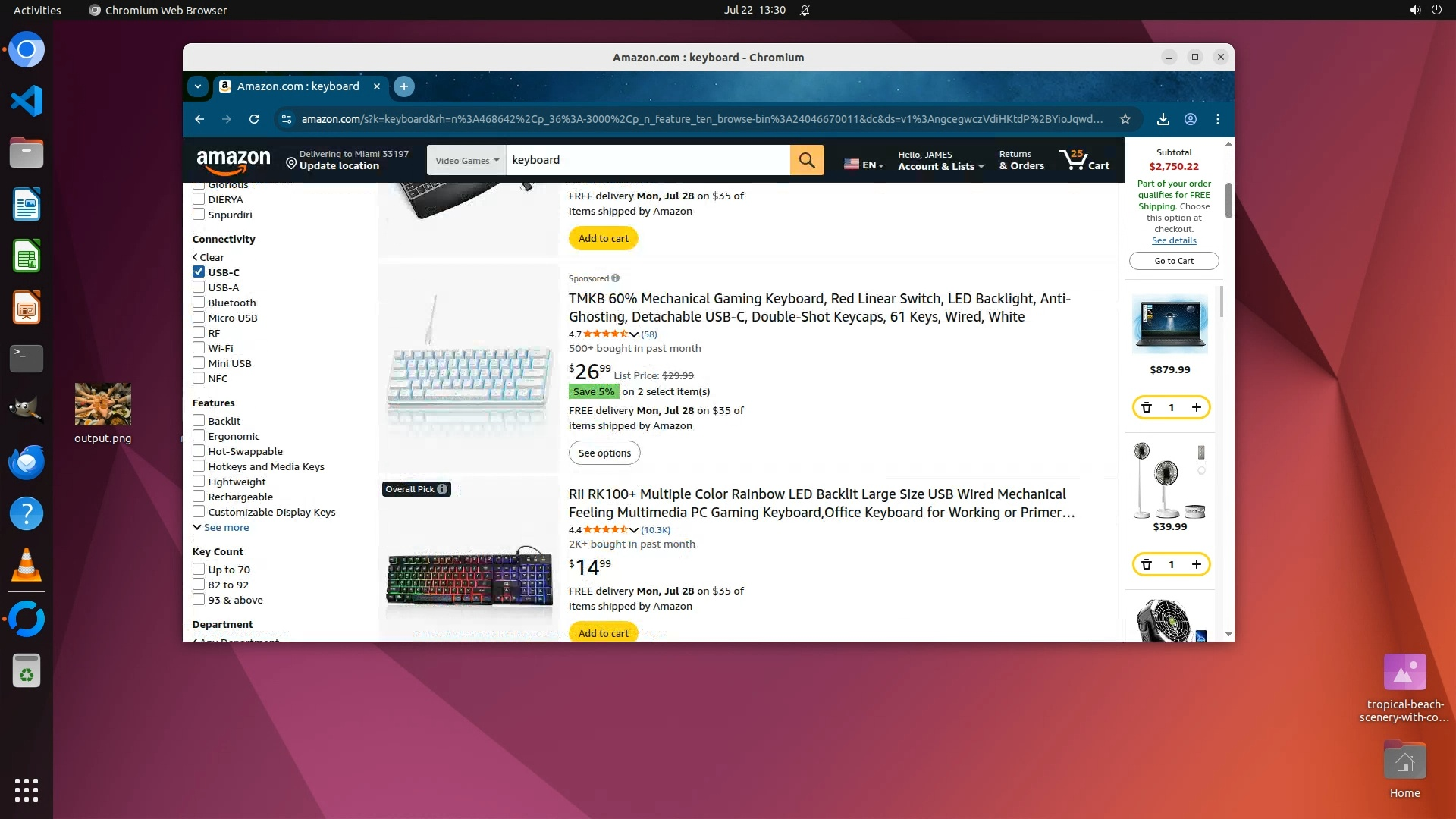Open the Video Games search category dropdown
Viewport: 1456px width, 819px height.
click(466, 160)
